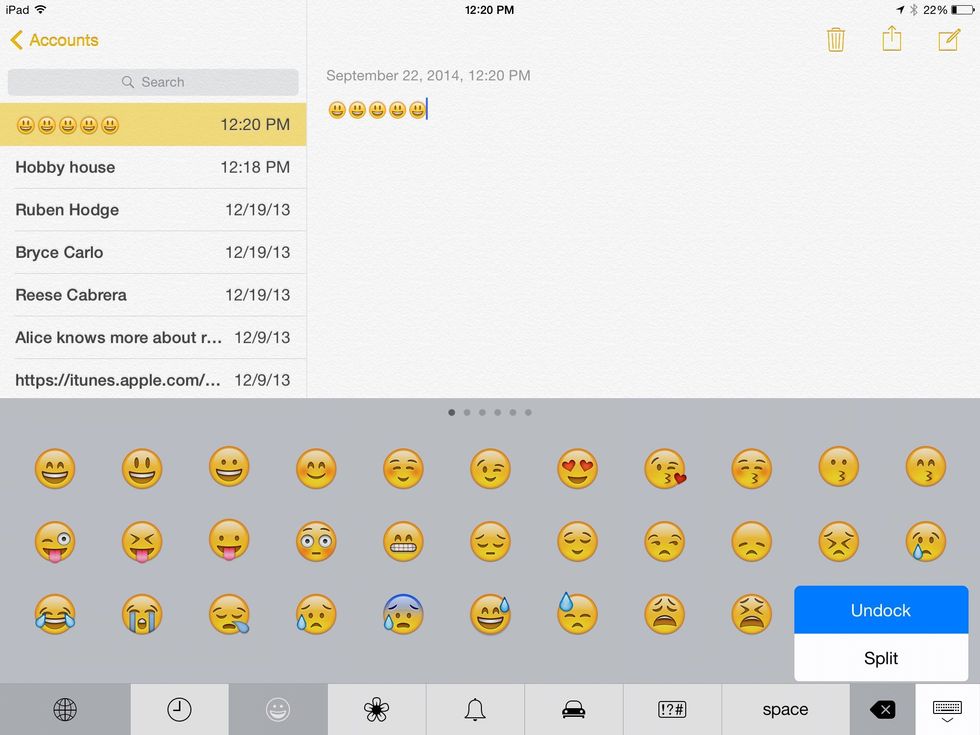Viewport: 980px width, 735px height.
Task: Open recently used emoji tab
Action: tap(179, 710)
